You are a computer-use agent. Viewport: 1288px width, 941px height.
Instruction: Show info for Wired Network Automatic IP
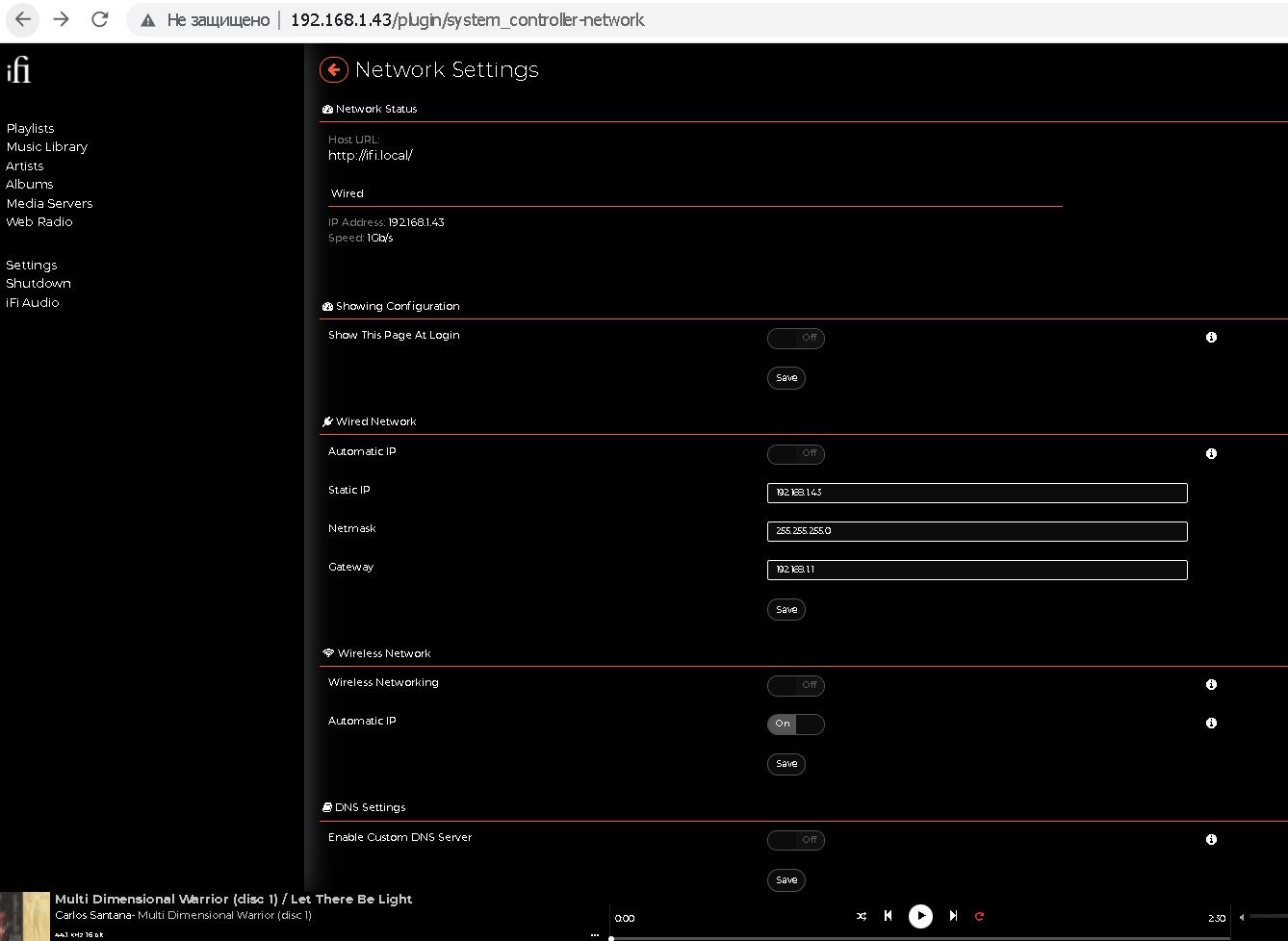(x=1211, y=453)
